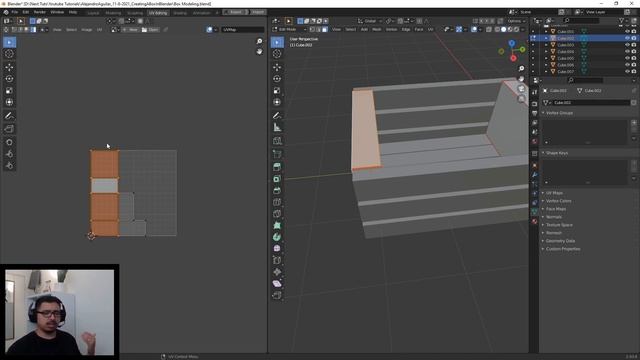The width and height of the screenshot is (640, 360).
Task: Switch to the UV Editing workspace tab
Action: (158, 13)
